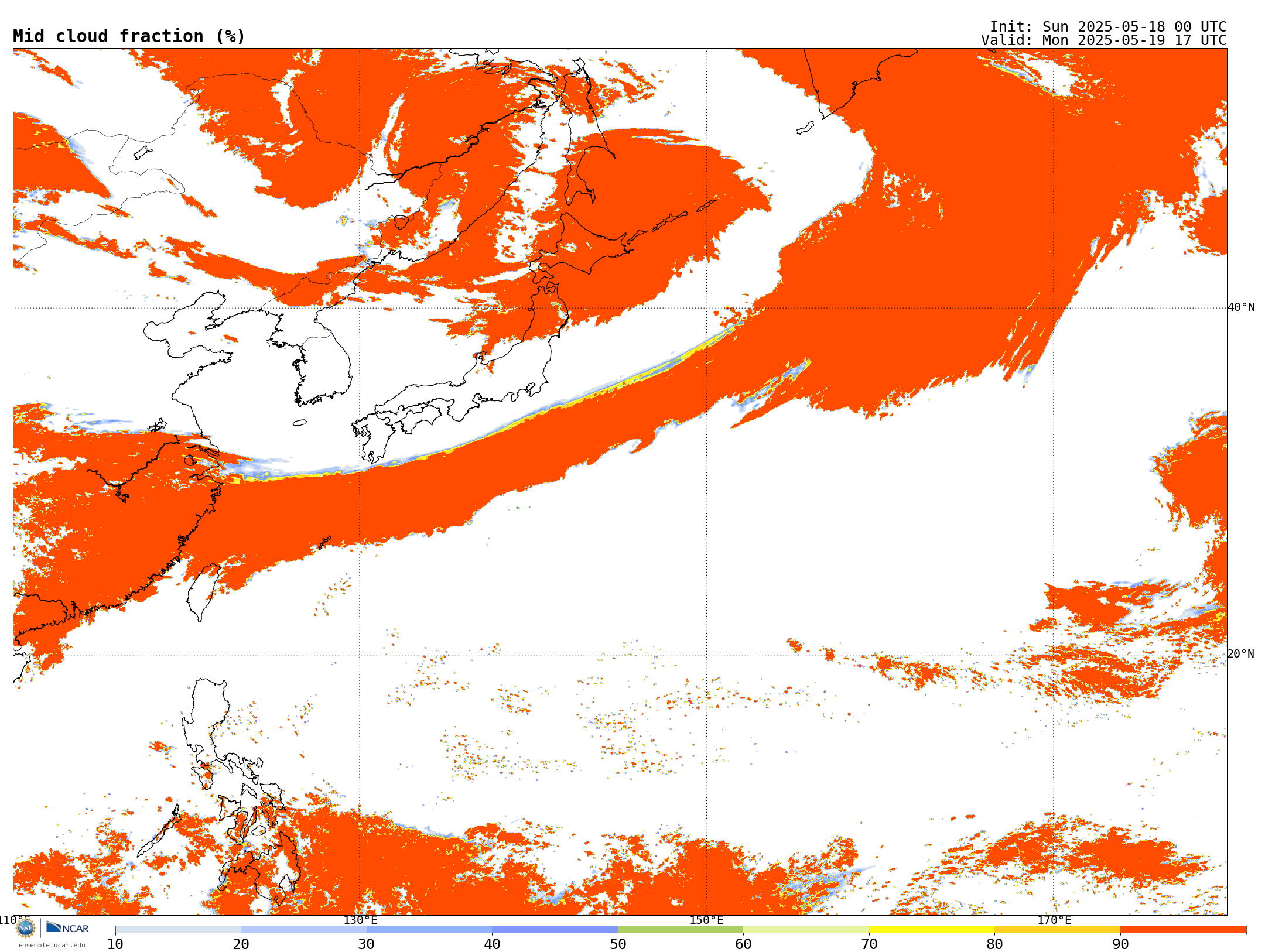This screenshot has height=952, width=1265.
Task: Pick the 30–40 blue colorbar segment
Action: tap(429, 930)
